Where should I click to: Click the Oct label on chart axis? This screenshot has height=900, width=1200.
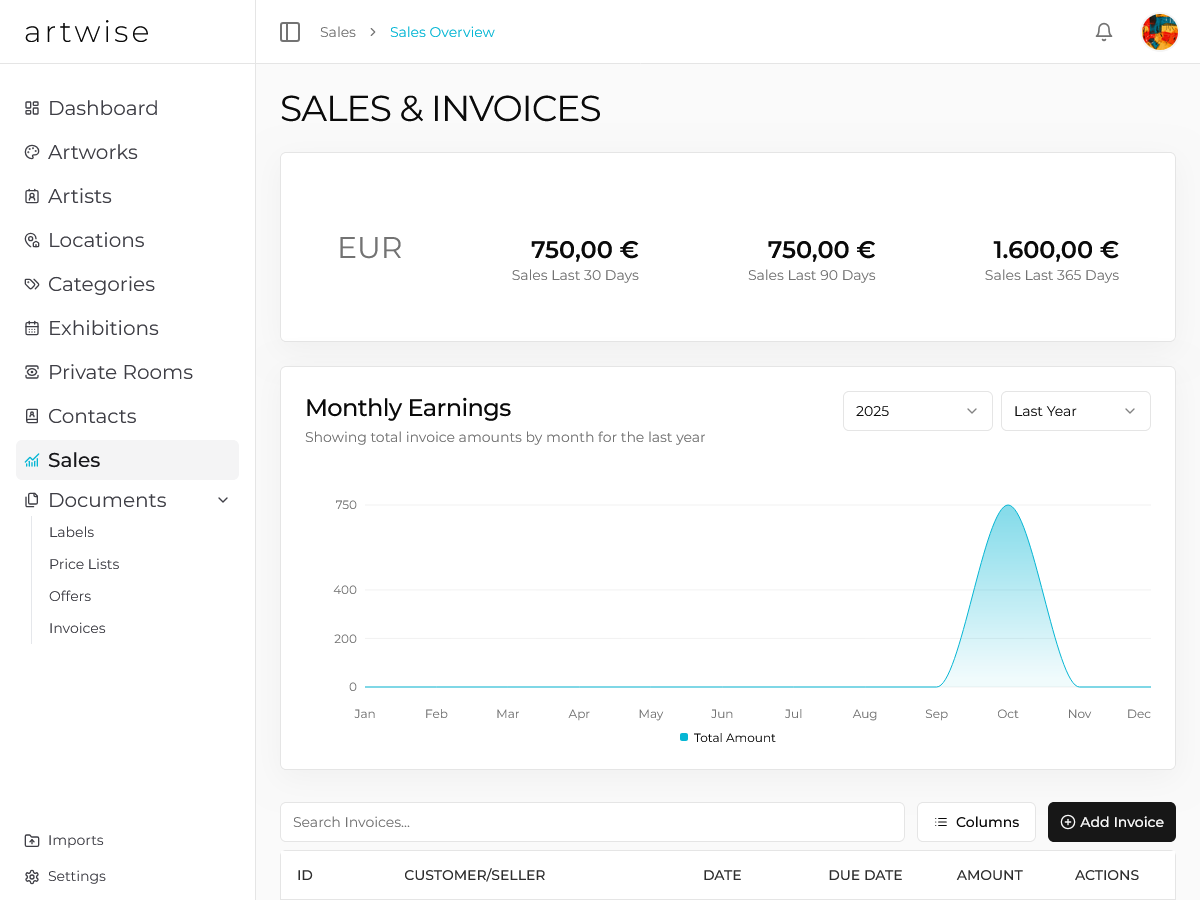(1008, 714)
